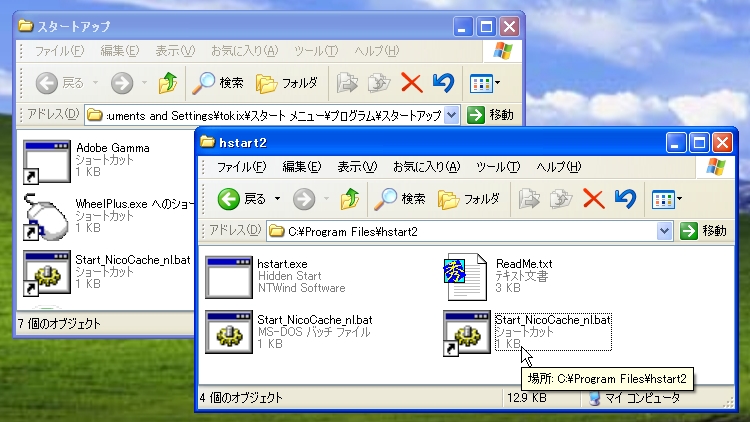Expand address bar dropdown in hstart2 window
Image resolution: width=750 pixels, height=422 pixels.
(664, 232)
